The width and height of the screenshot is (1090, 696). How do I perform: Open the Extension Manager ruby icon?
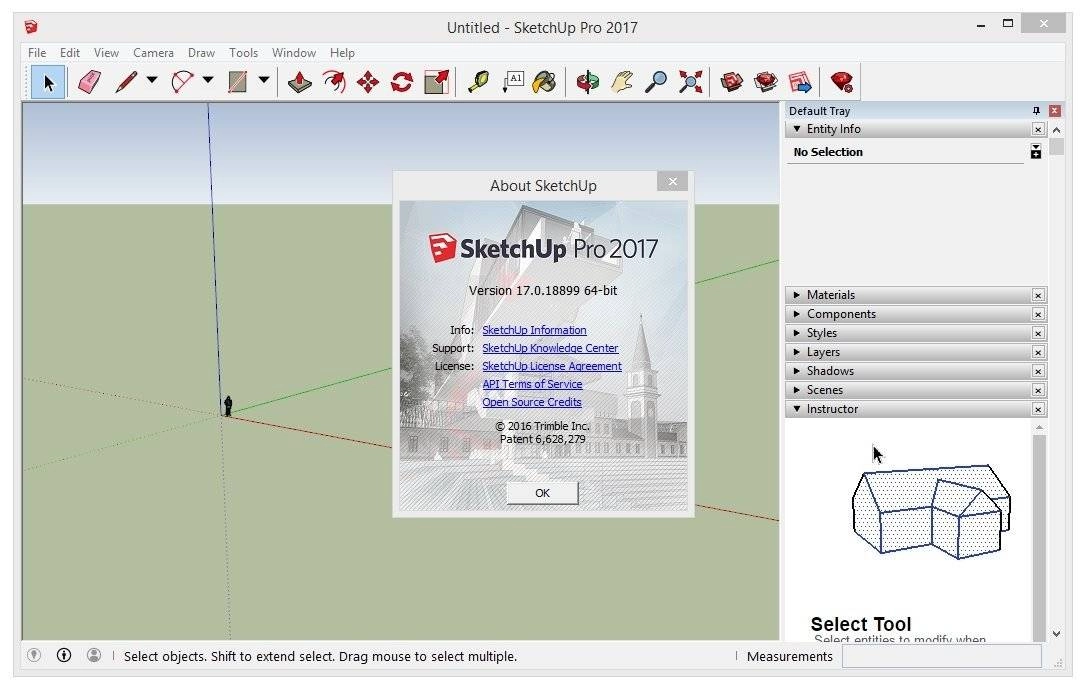[842, 83]
